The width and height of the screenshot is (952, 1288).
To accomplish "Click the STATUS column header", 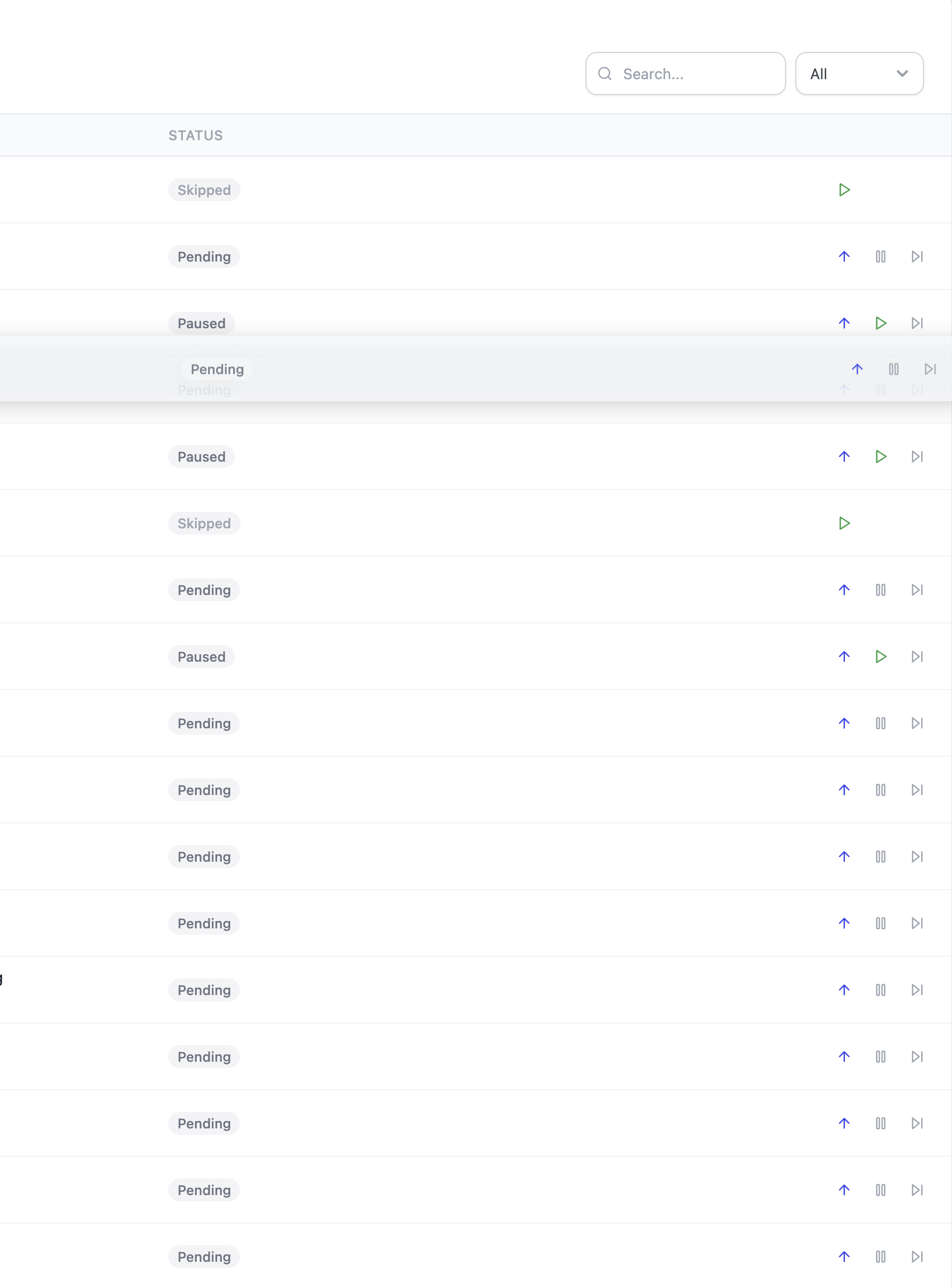I will point(196,136).
